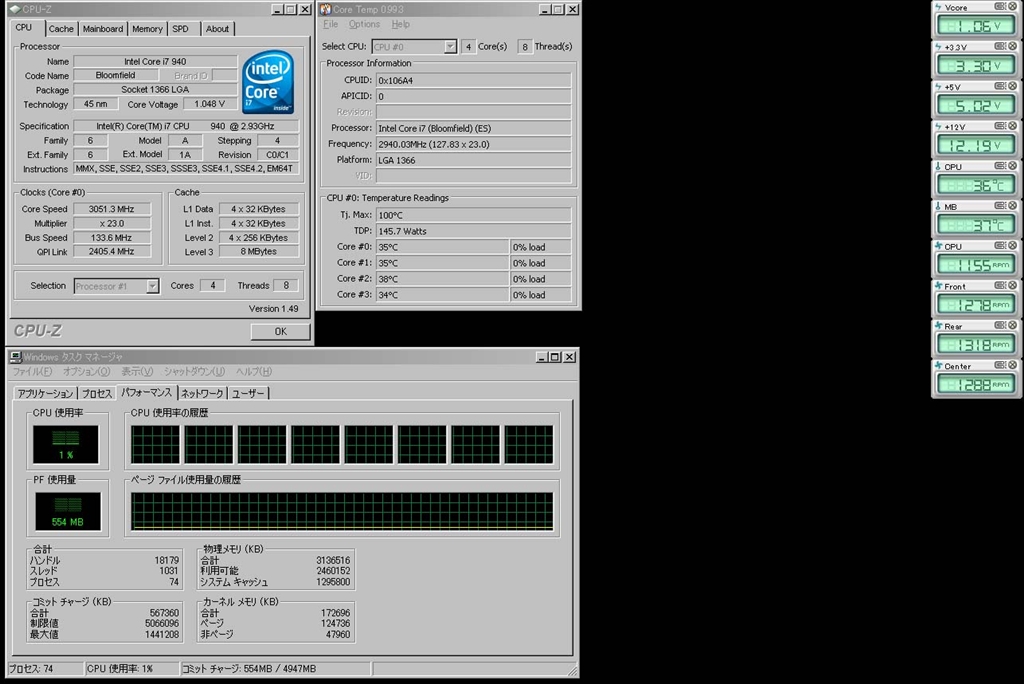Open the +12V widget settings icon
Screen dimensions: 1024x684
[1000, 126]
